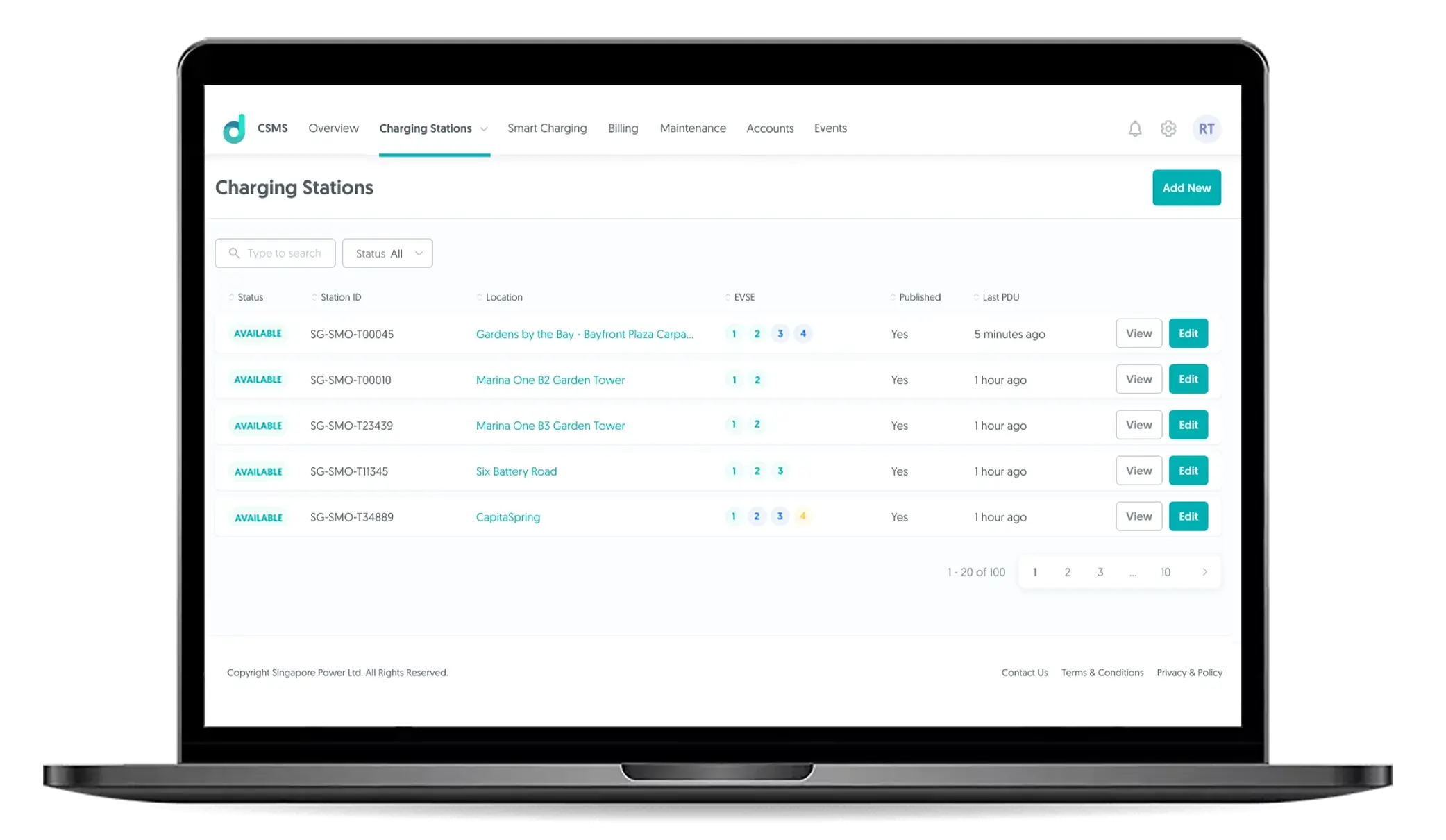The height and width of the screenshot is (840, 1446).
Task: Expand the Charging Stations menu chevron
Action: (484, 128)
